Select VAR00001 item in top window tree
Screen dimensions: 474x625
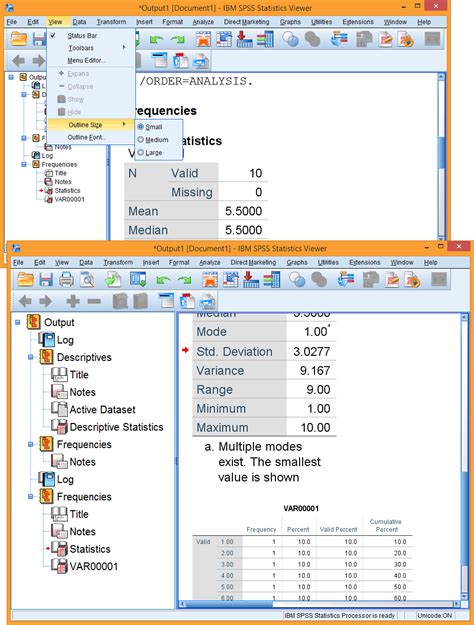[x=69, y=199]
